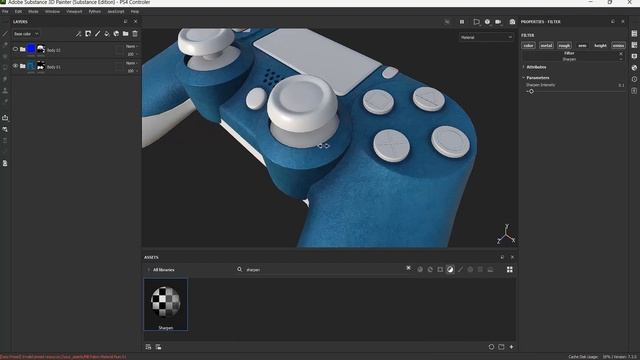Screen dimensions: 640x360
Task: Toggle the rough channel for the filter
Action: click(x=564, y=46)
